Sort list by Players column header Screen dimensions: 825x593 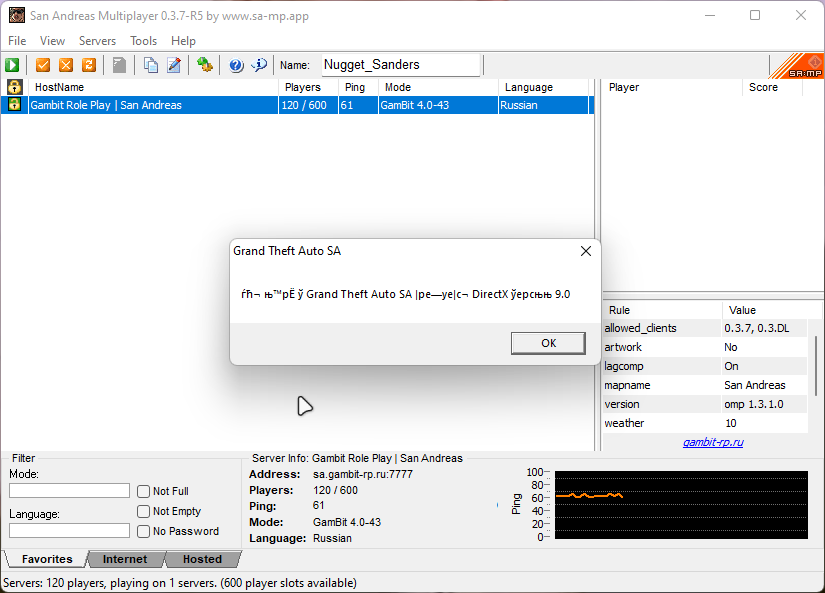(x=306, y=88)
